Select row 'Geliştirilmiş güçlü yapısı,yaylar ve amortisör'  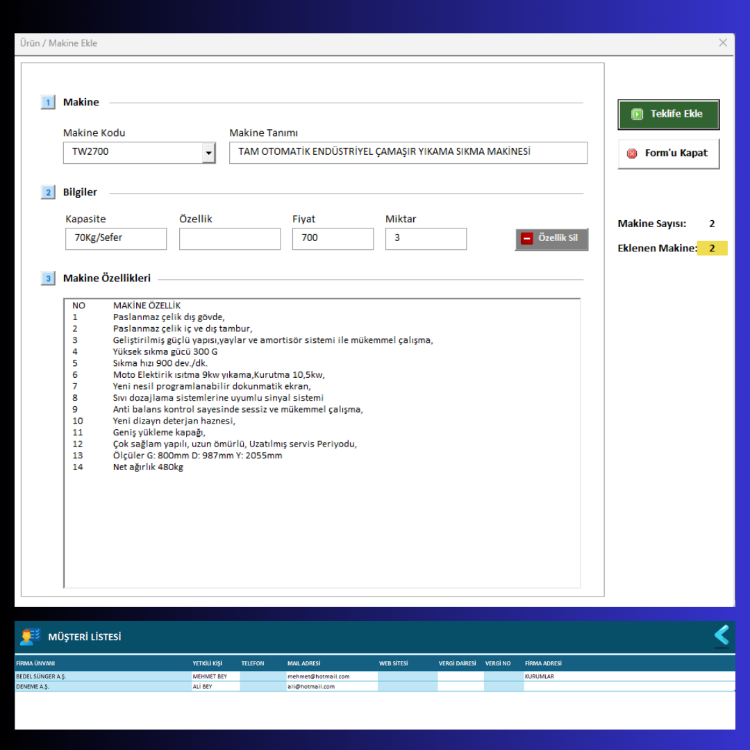tap(321, 340)
